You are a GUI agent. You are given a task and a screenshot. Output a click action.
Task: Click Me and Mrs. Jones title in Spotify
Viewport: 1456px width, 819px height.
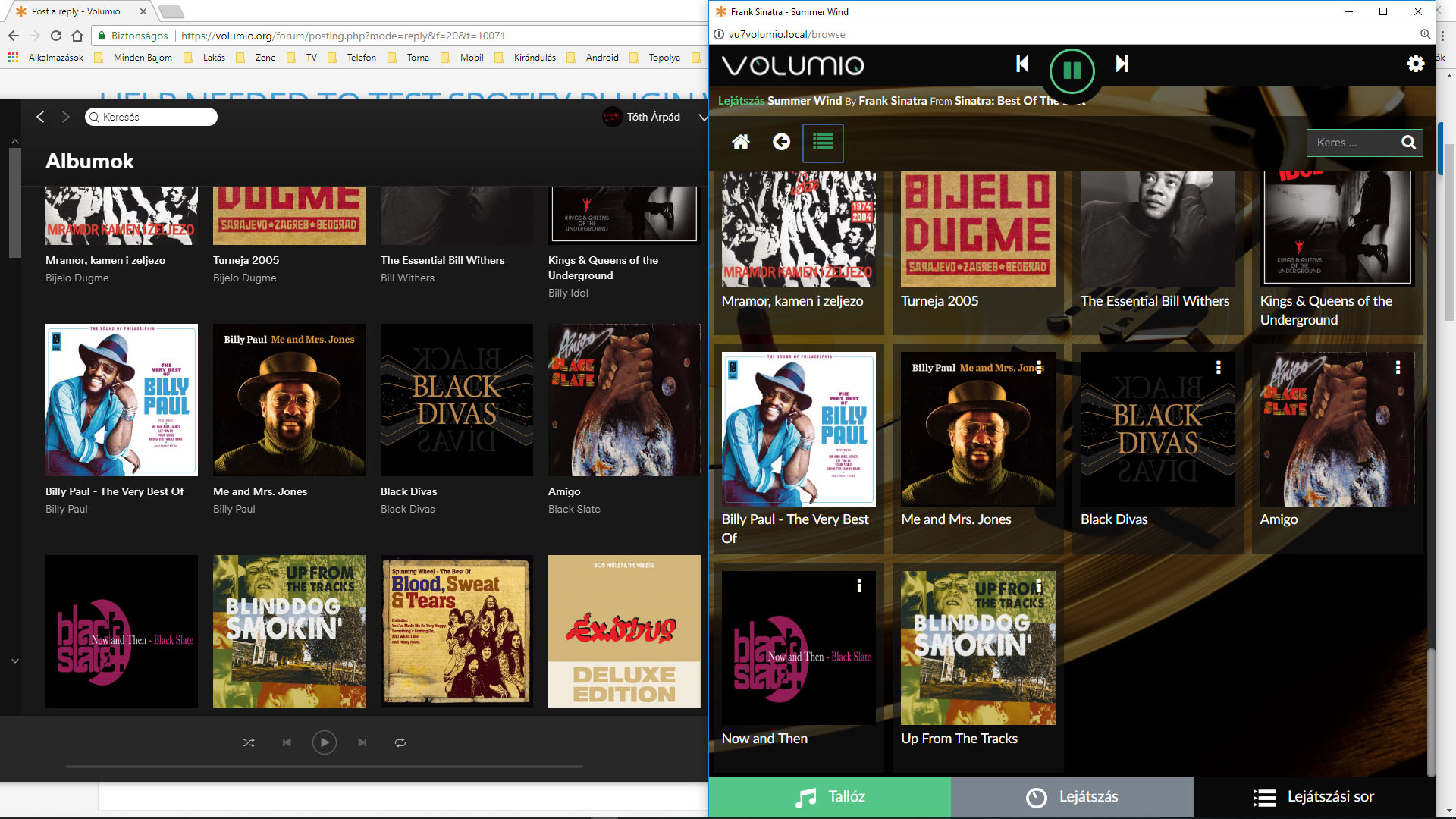pos(260,491)
